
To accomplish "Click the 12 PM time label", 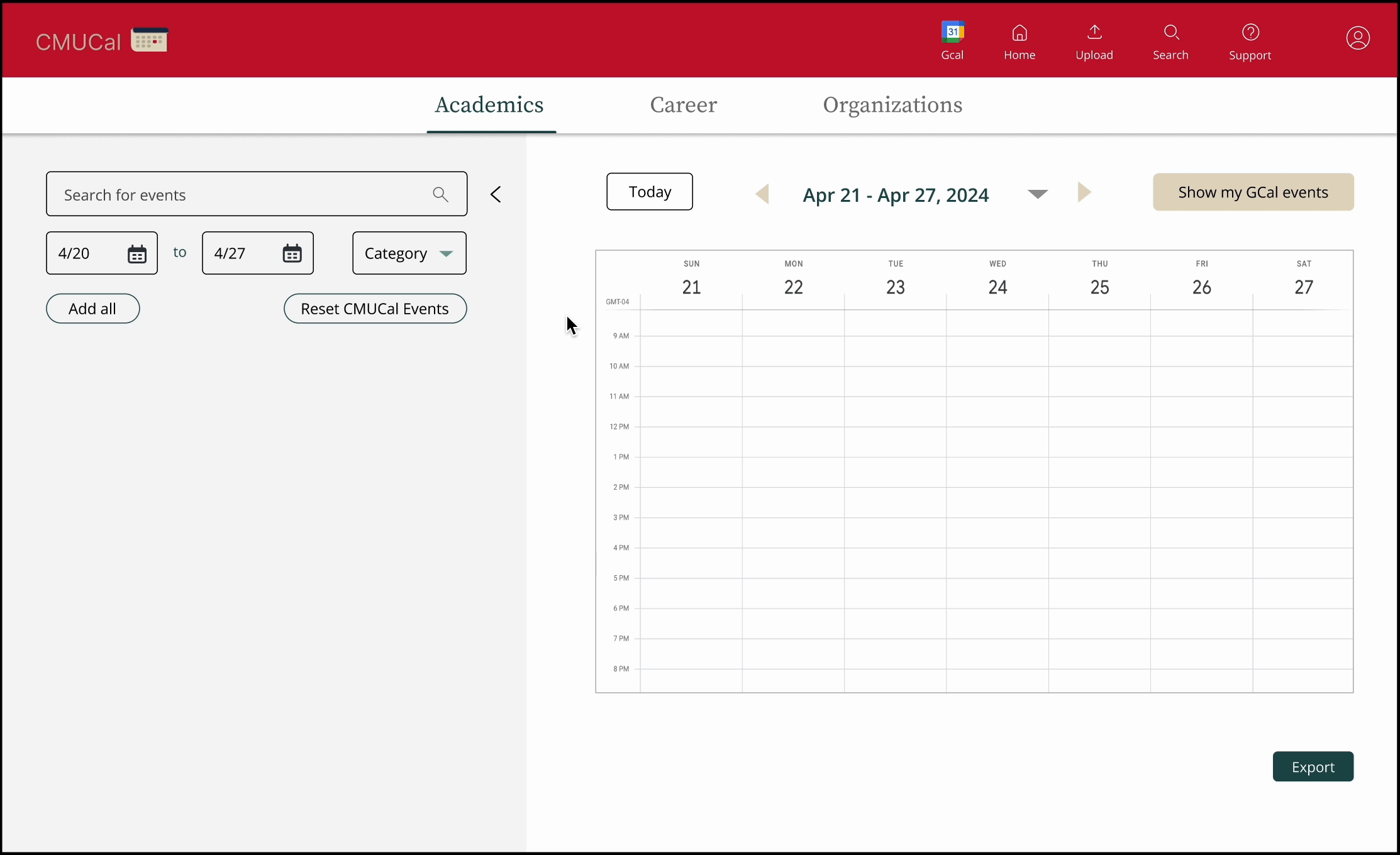I will coord(619,427).
